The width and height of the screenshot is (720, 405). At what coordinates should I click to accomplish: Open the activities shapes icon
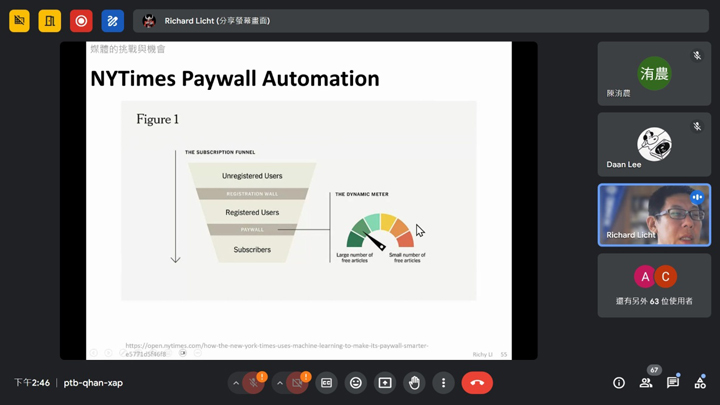(x=700, y=382)
